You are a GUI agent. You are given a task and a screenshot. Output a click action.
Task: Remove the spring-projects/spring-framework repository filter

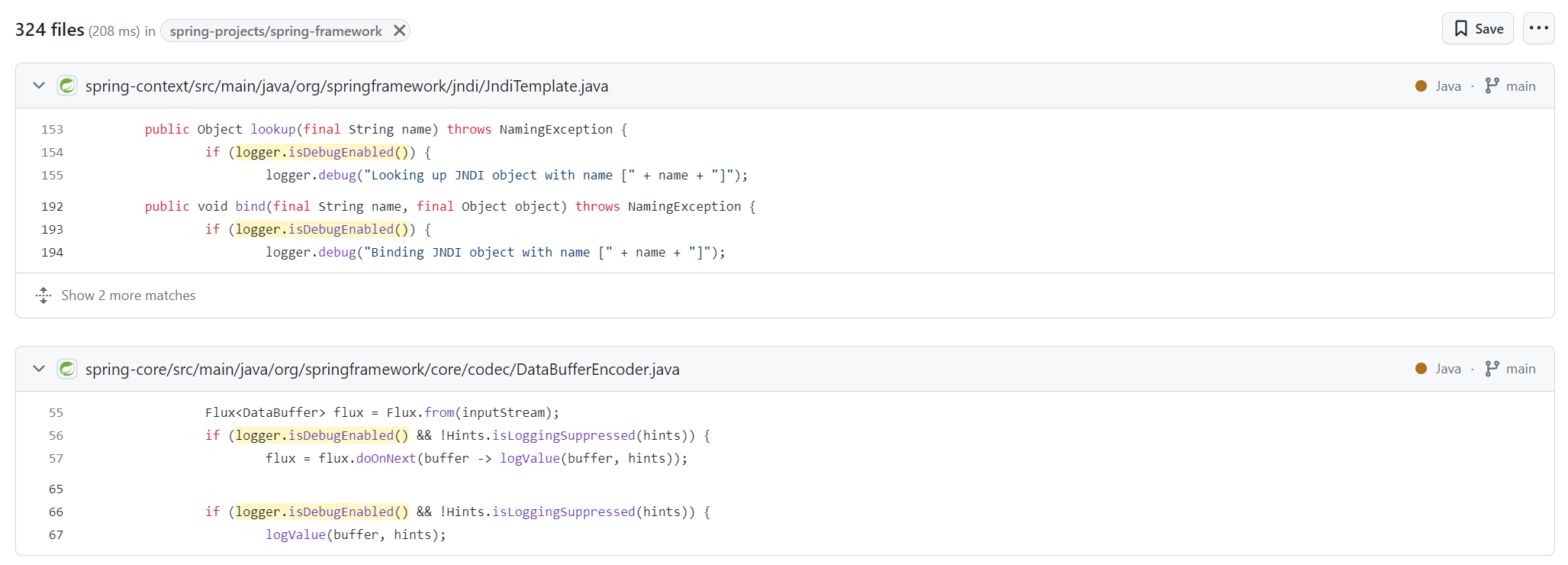tap(399, 31)
